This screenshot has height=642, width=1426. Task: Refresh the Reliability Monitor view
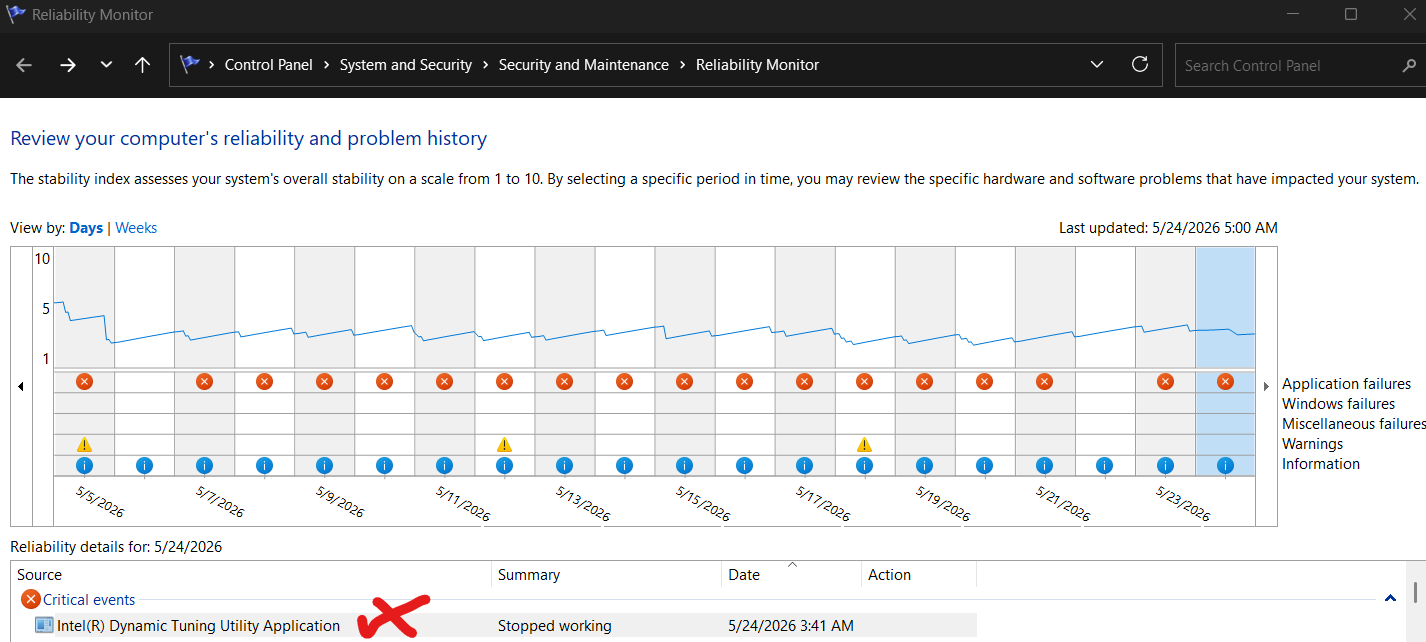pyautogui.click(x=1139, y=65)
